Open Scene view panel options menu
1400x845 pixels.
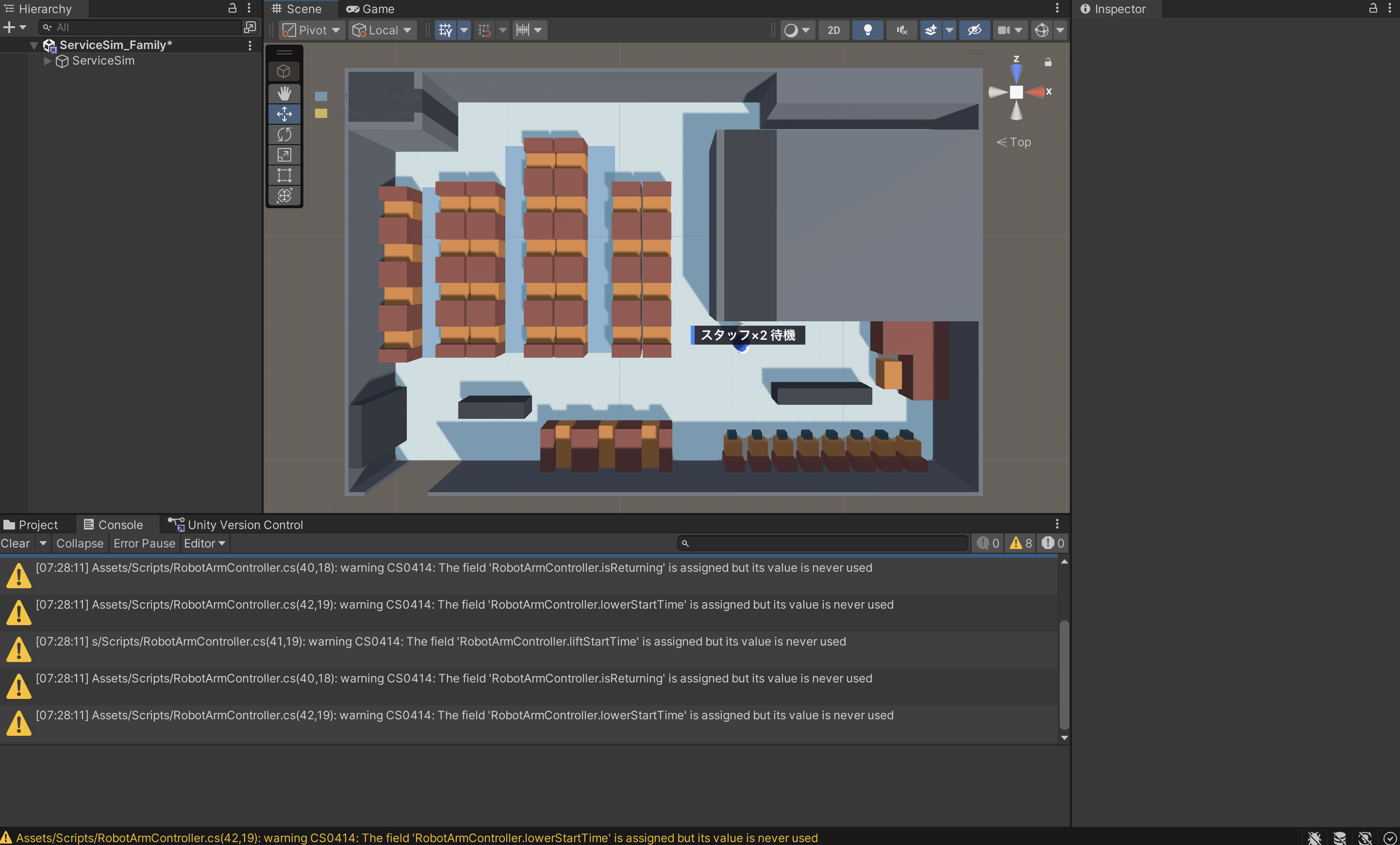tap(1057, 8)
